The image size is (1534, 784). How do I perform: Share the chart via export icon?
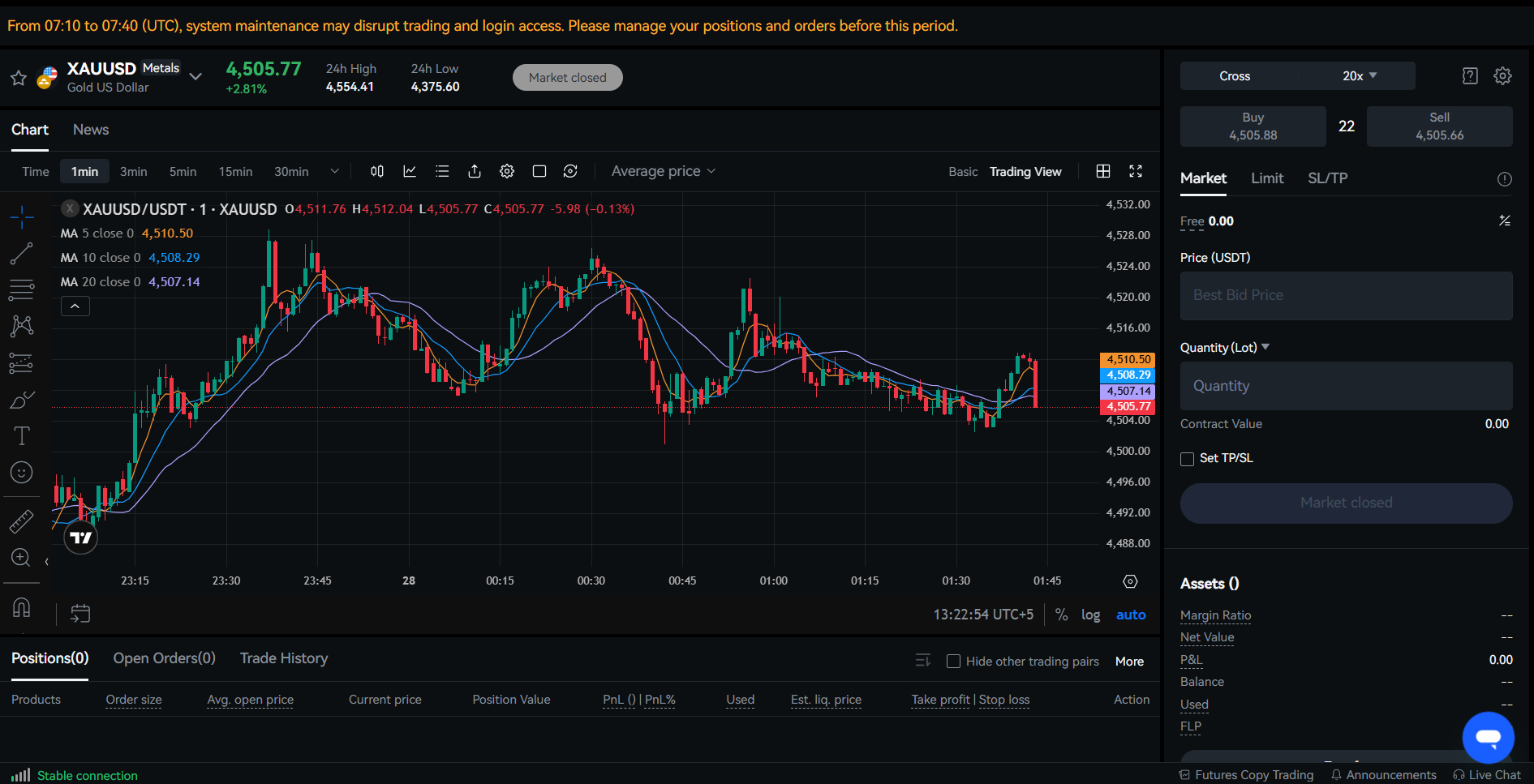click(x=475, y=171)
